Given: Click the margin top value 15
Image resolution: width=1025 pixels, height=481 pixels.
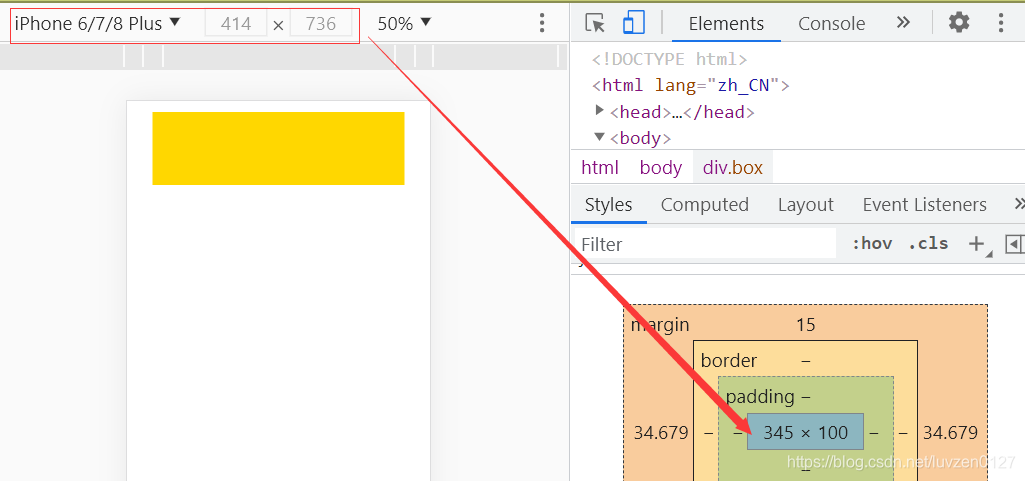Looking at the screenshot, I should 805,325.
